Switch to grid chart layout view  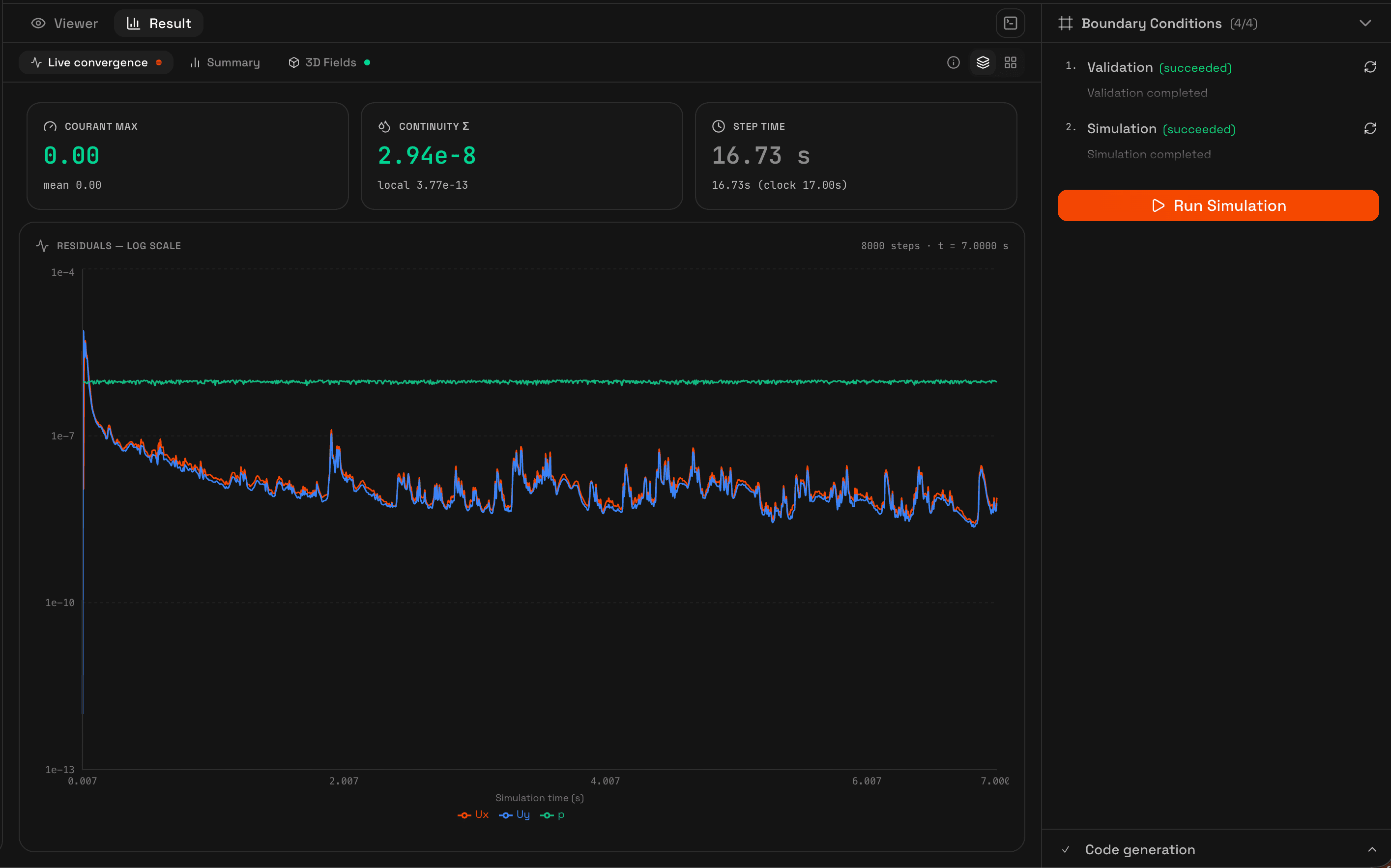pyautogui.click(x=1011, y=62)
